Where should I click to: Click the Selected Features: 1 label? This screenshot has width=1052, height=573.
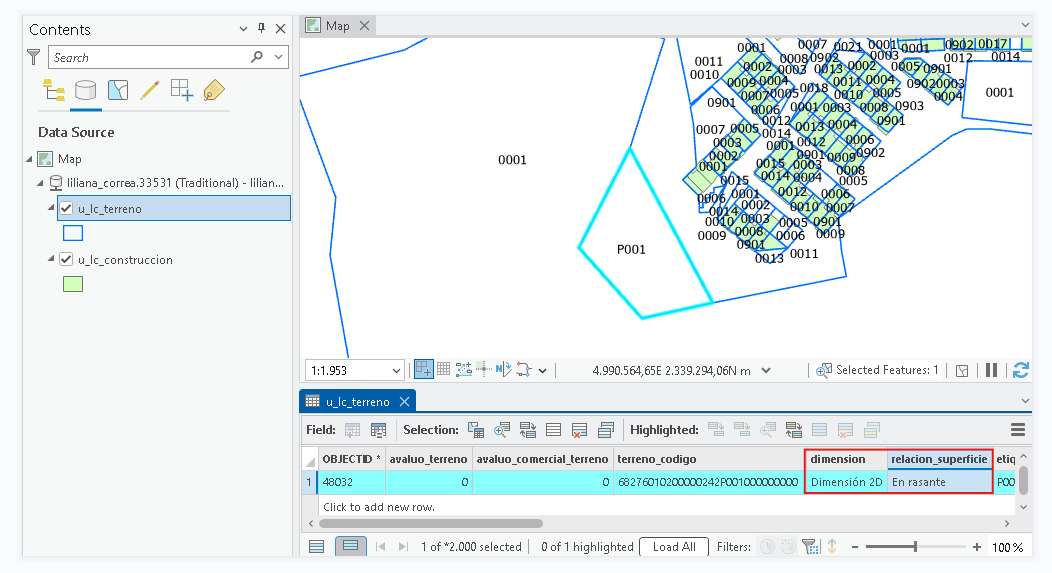point(887,370)
